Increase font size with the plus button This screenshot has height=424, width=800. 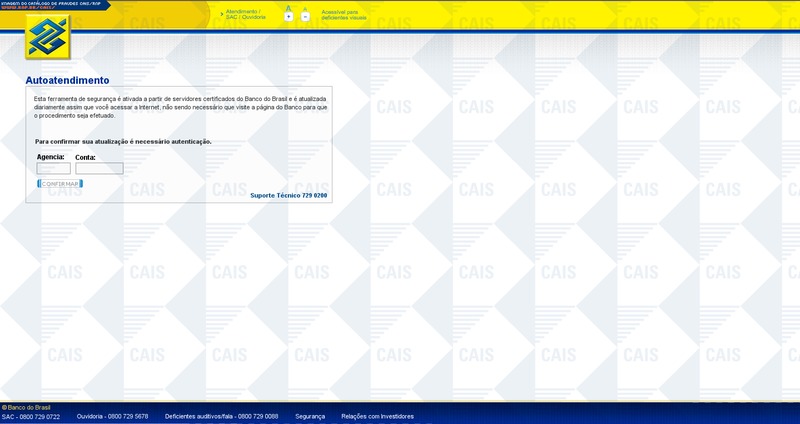pos(288,17)
